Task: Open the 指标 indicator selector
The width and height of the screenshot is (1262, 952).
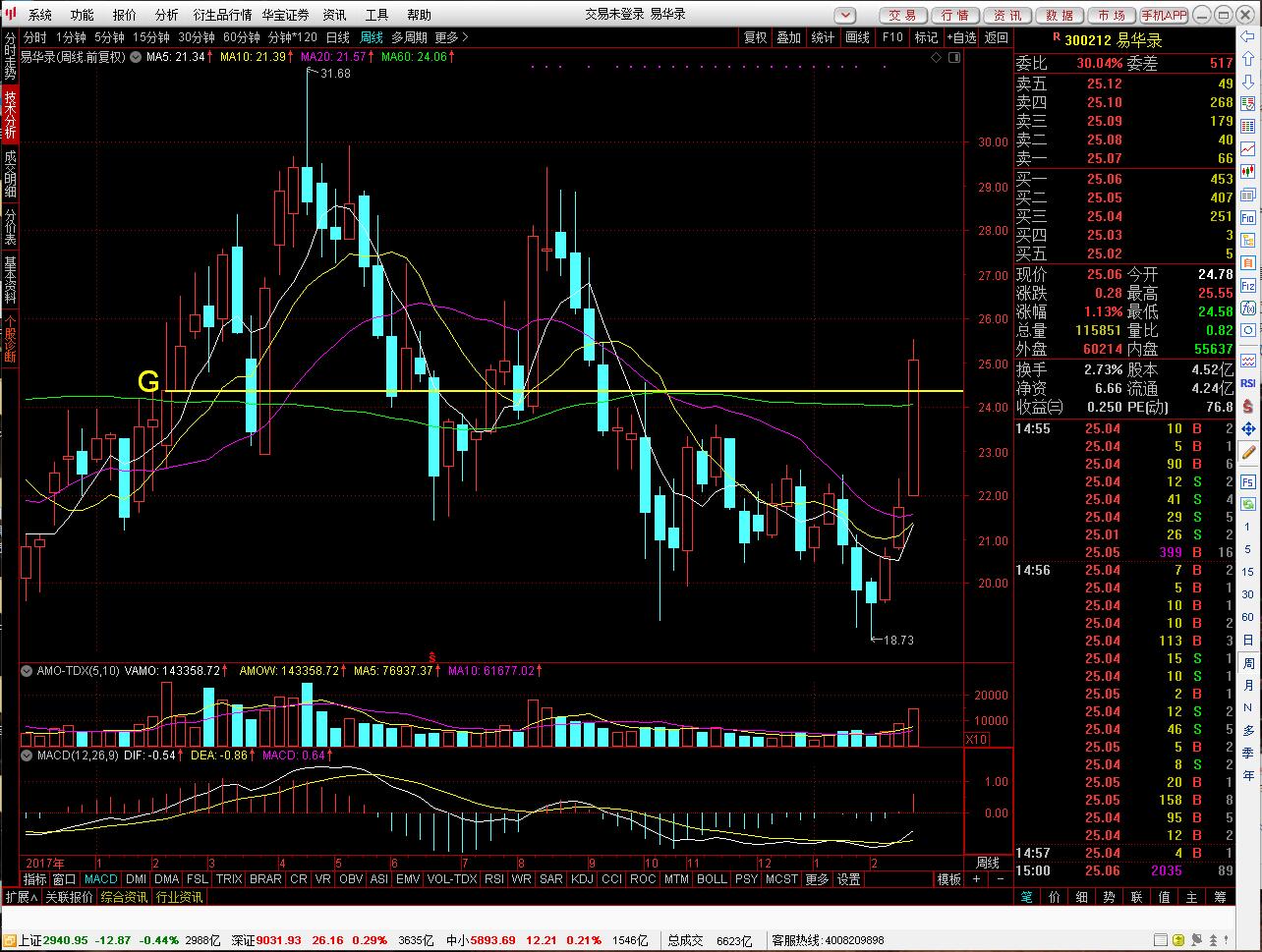Action: [34, 879]
